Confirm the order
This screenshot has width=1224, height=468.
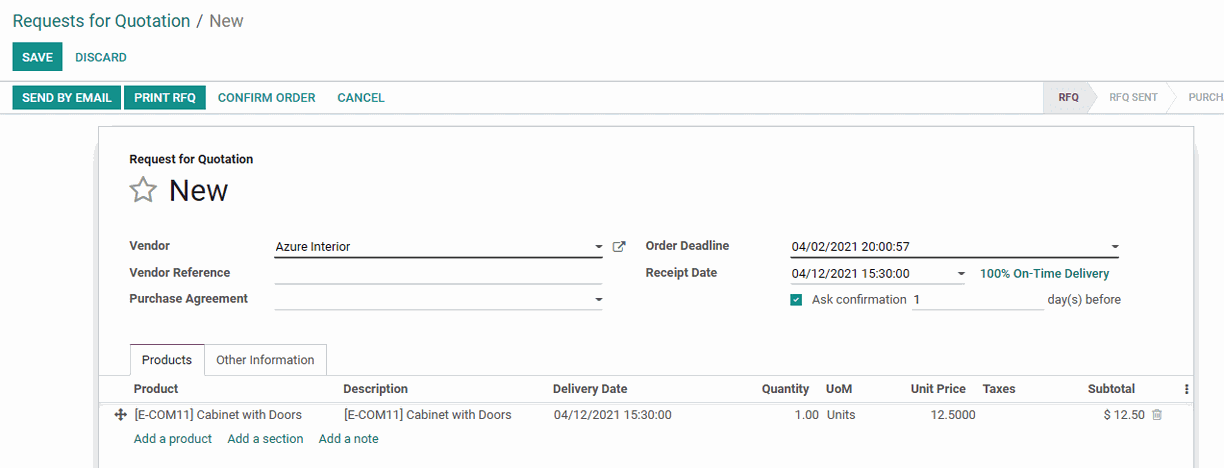pos(266,97)
